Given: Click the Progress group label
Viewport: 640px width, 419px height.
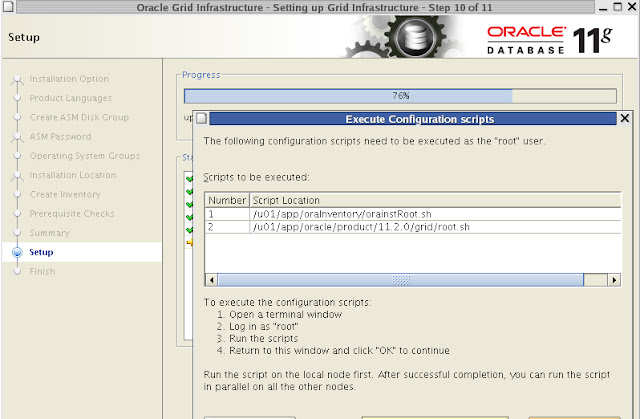Looking at the screenshot, I should tap(201, 75).
